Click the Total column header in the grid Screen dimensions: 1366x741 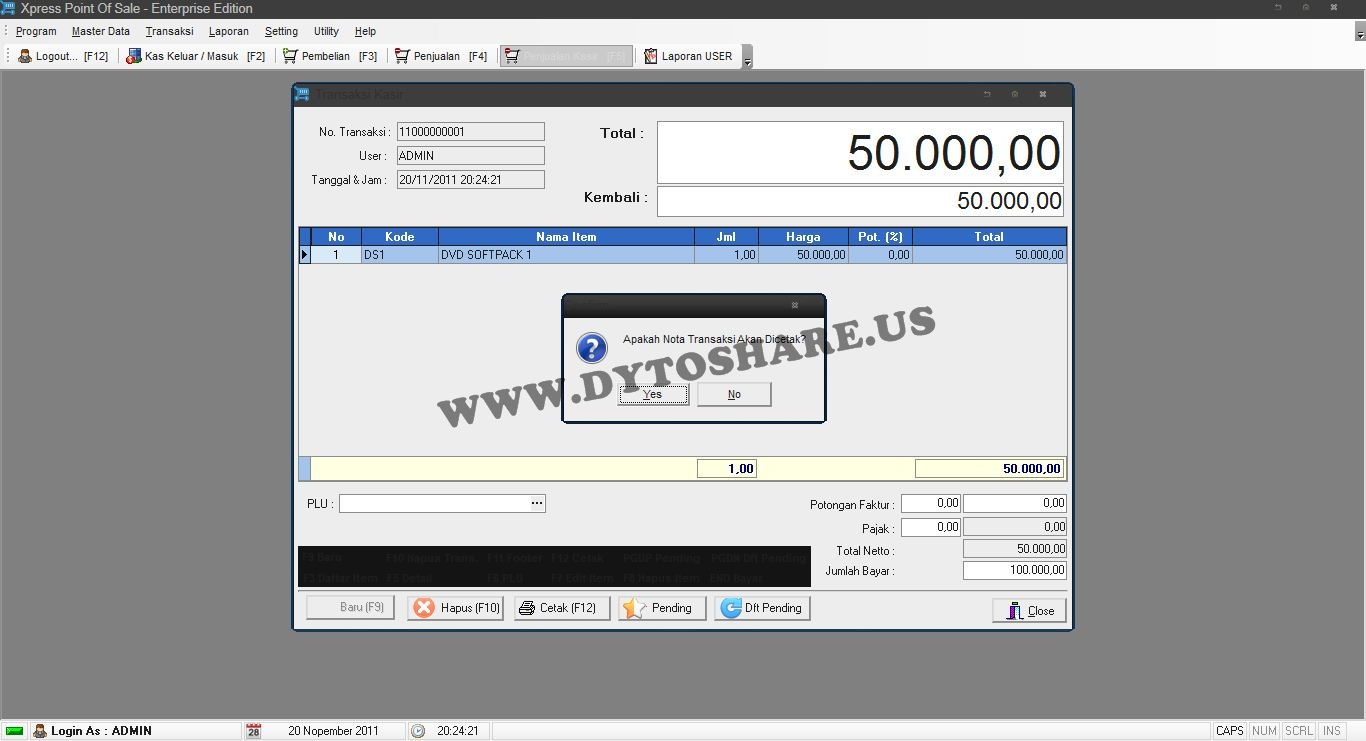coord(989,237)
